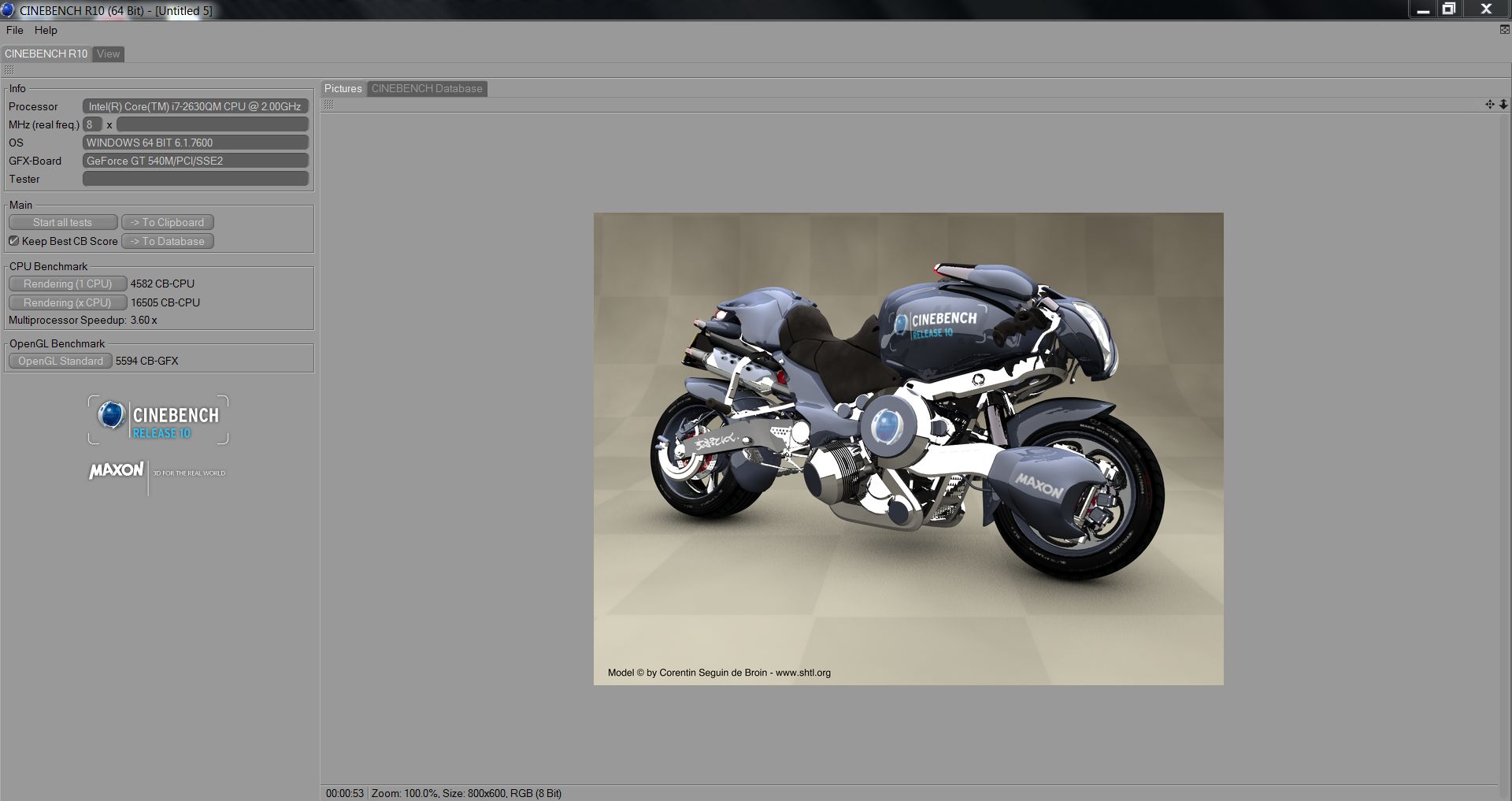Click the Pictures panel grip handle icon
Image resolution: width=1512 pixels, height=801 pixels.
[x=328, y=104]
